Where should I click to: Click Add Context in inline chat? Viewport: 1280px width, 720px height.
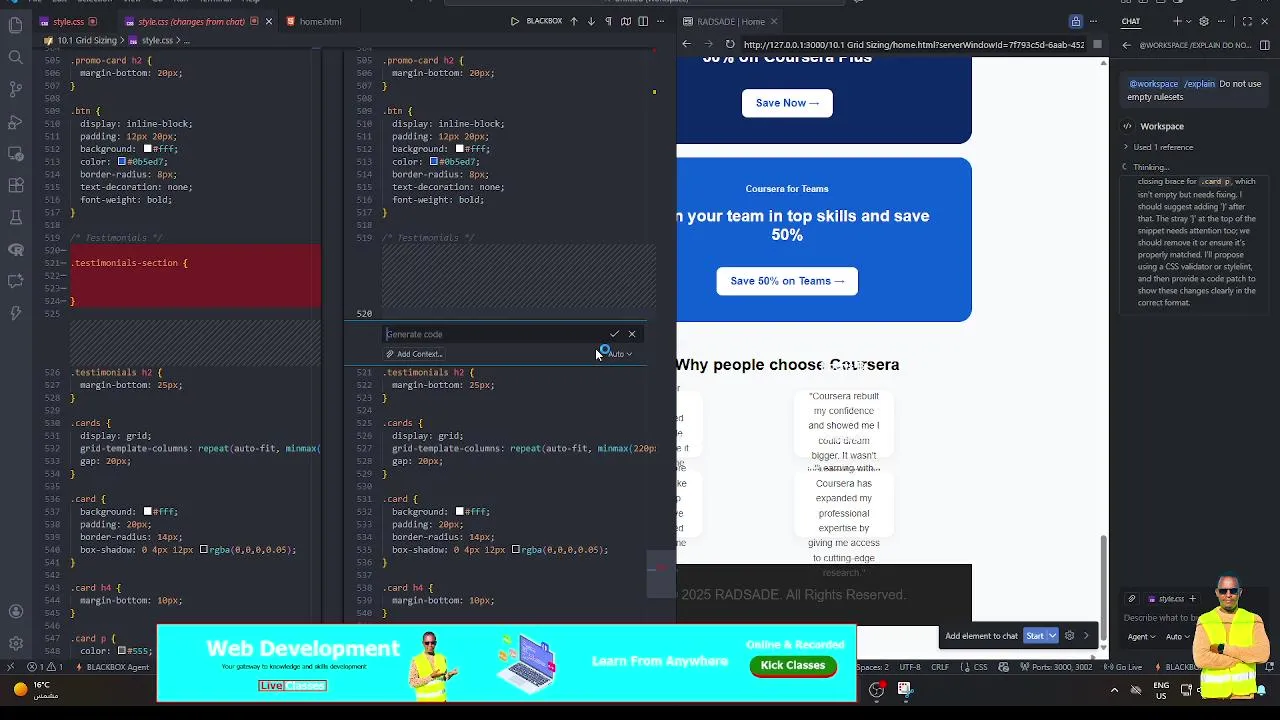tap(414, 354)
